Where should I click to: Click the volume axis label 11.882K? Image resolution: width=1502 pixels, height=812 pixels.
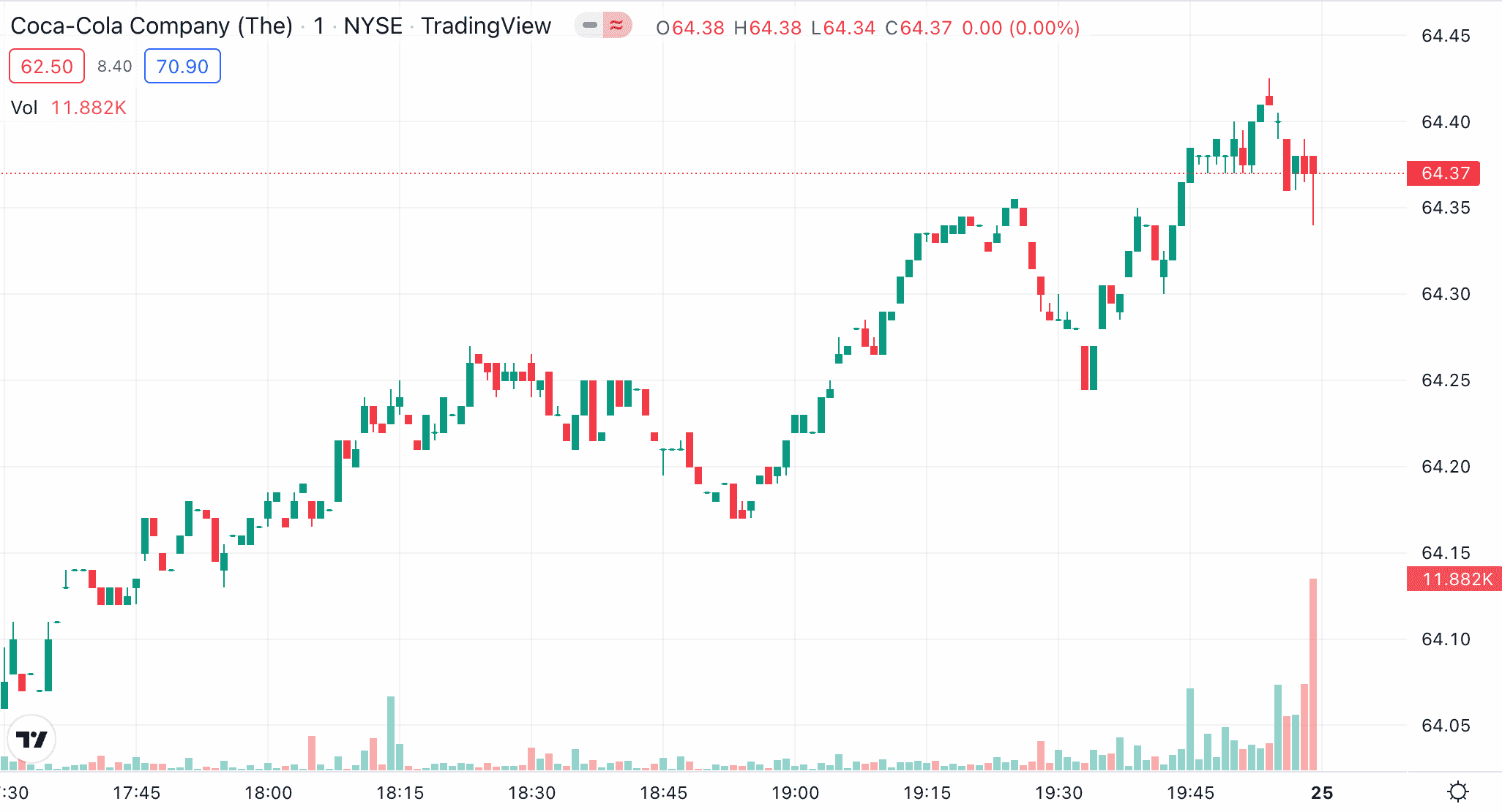1454,579
